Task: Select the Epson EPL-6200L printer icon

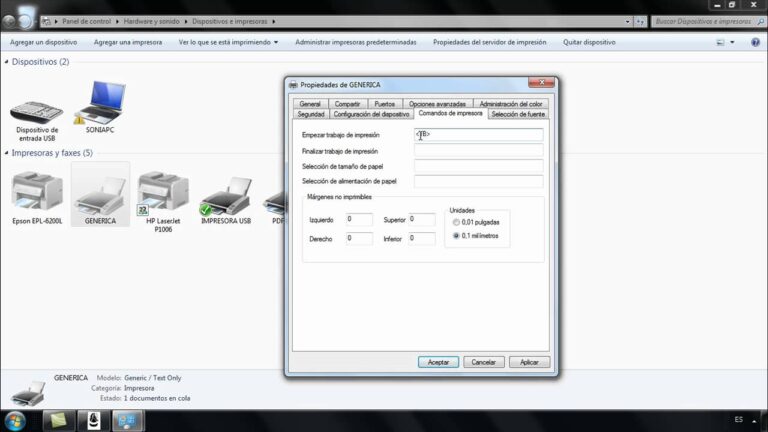Action: (37, 192)
